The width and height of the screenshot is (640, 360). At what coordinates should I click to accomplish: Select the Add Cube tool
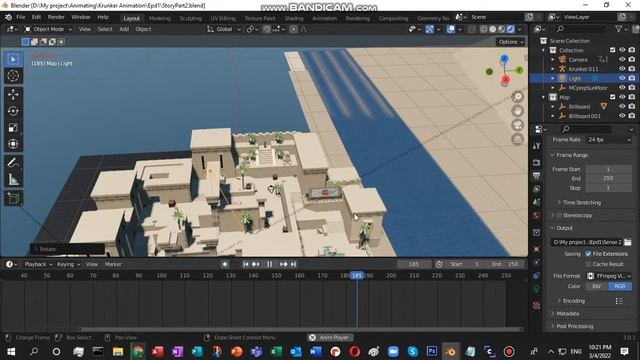click(13, 198)
